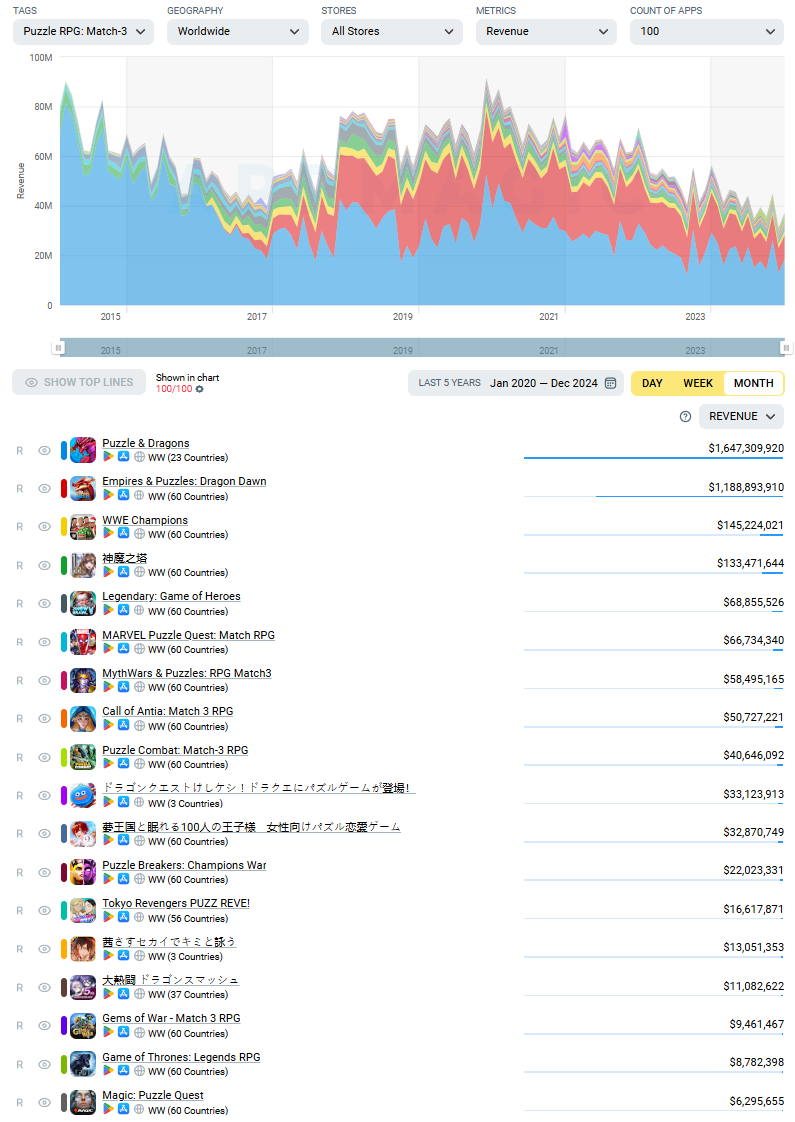
Task: Open the Call of Antia app icon
Action: pos(82,718)
